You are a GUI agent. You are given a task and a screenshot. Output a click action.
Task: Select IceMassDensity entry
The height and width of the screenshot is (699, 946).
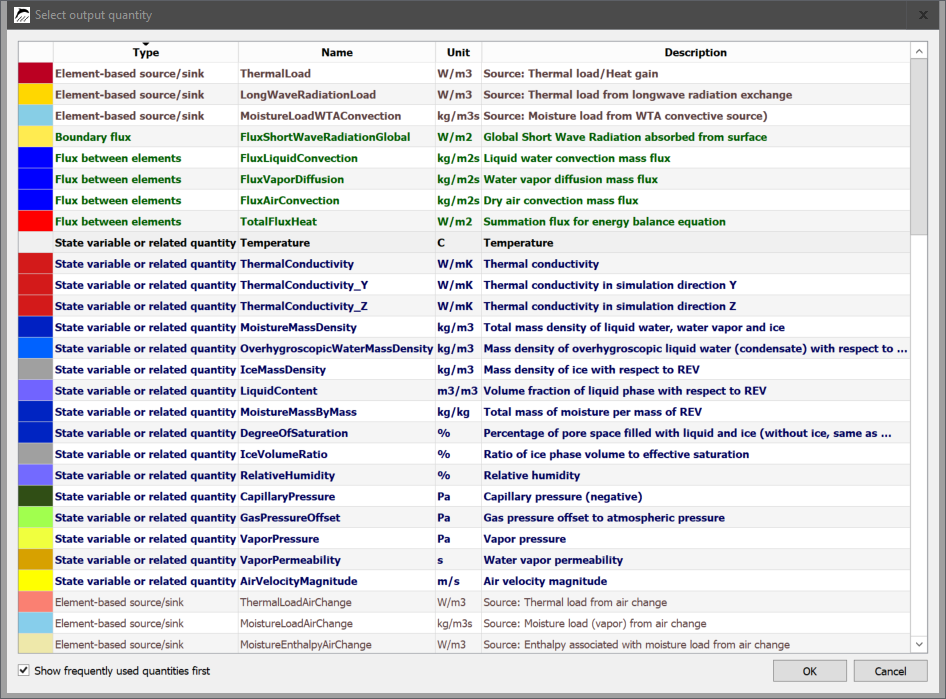pos(337,369)
